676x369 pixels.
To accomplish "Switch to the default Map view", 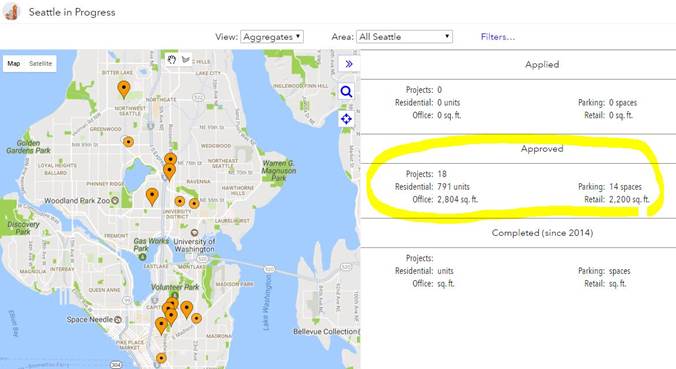I will tap(14, 63).
